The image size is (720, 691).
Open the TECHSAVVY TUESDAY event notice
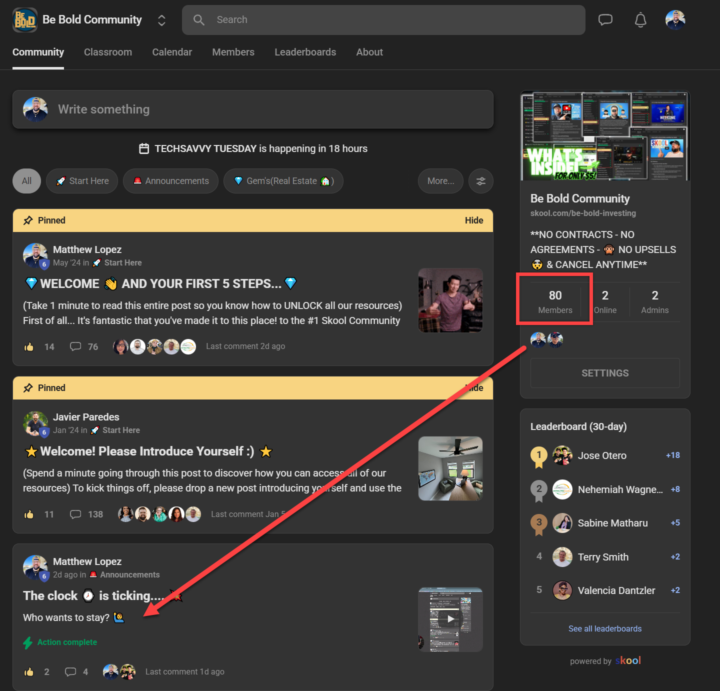[x=253, y=149]
